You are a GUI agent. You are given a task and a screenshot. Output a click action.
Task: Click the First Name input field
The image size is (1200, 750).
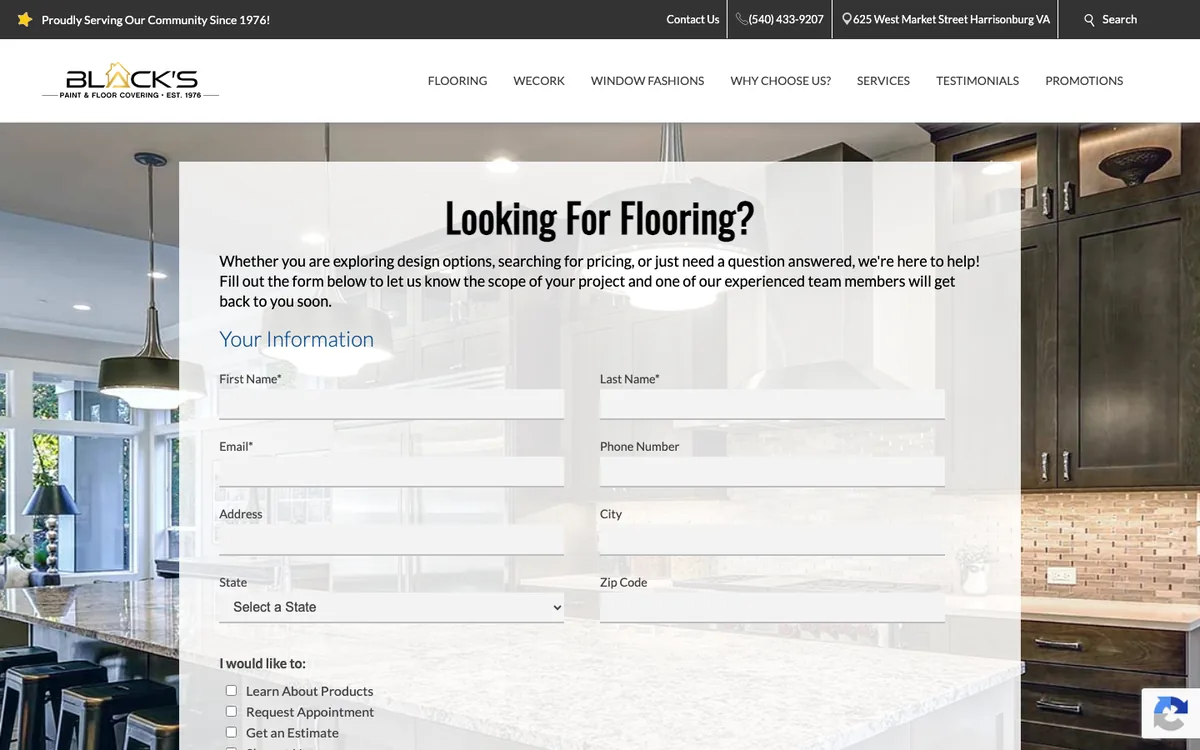click(392, 404)
